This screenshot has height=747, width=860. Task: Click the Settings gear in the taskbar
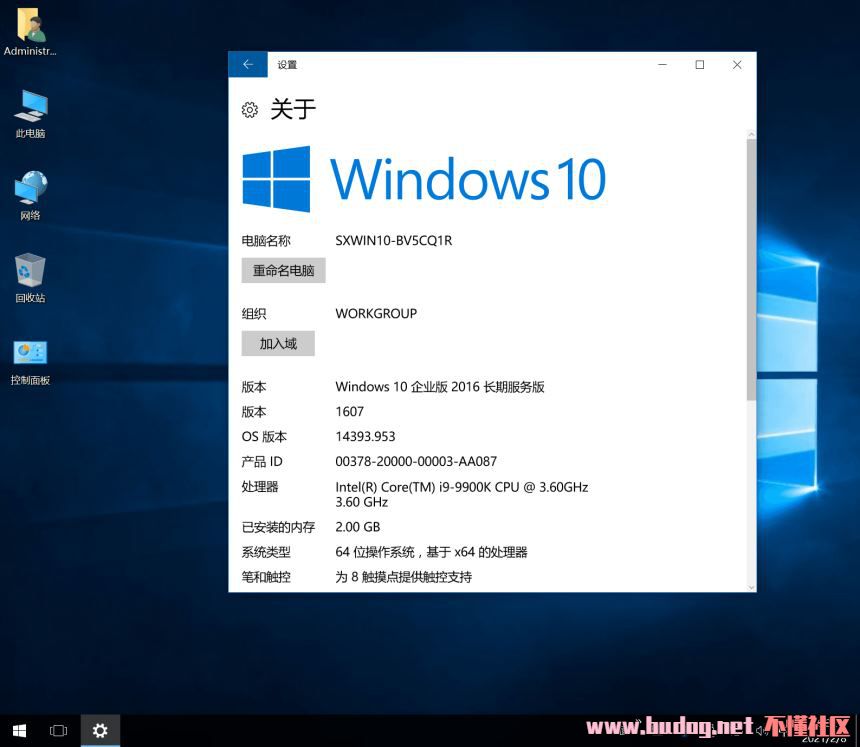[100, 731]
